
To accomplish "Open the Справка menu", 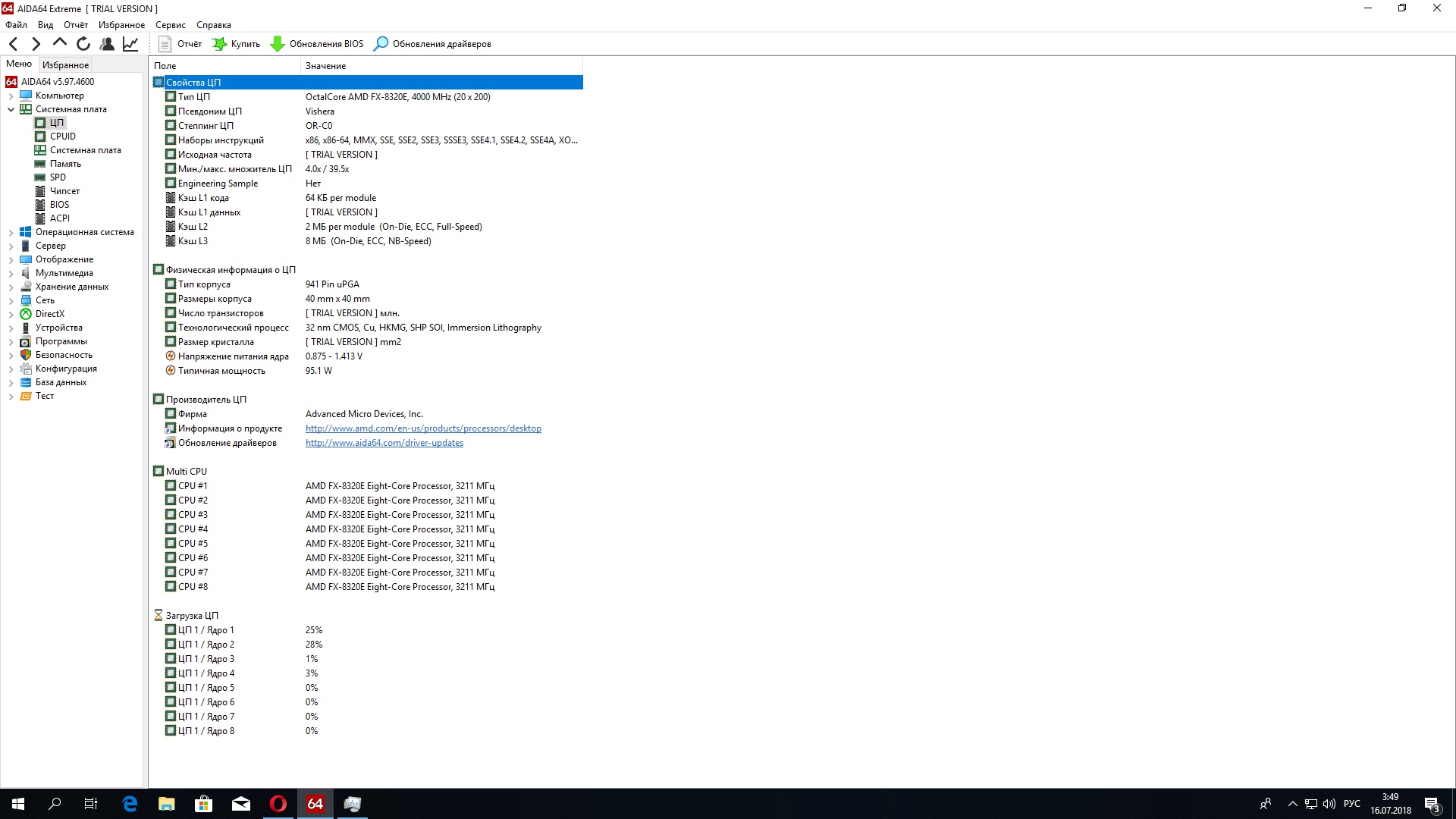I will (x=214, y=25).
